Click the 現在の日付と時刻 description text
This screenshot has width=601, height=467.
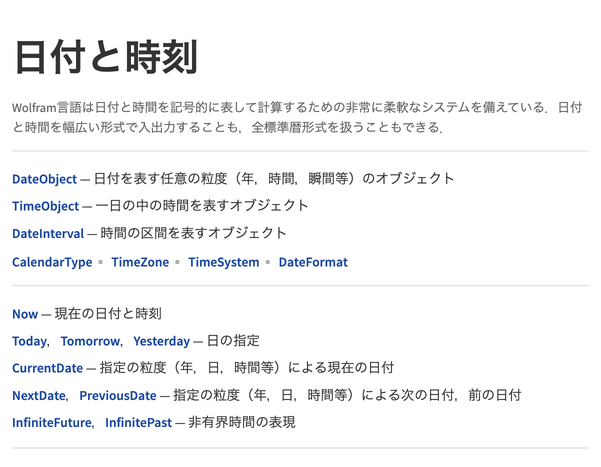(x=108, y=314)
